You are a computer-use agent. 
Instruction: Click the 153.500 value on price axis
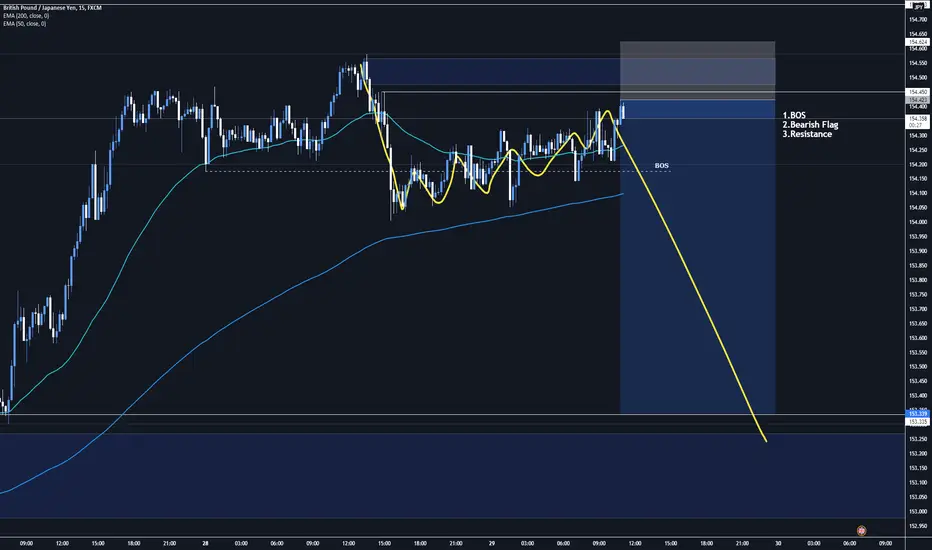[918, 366]
